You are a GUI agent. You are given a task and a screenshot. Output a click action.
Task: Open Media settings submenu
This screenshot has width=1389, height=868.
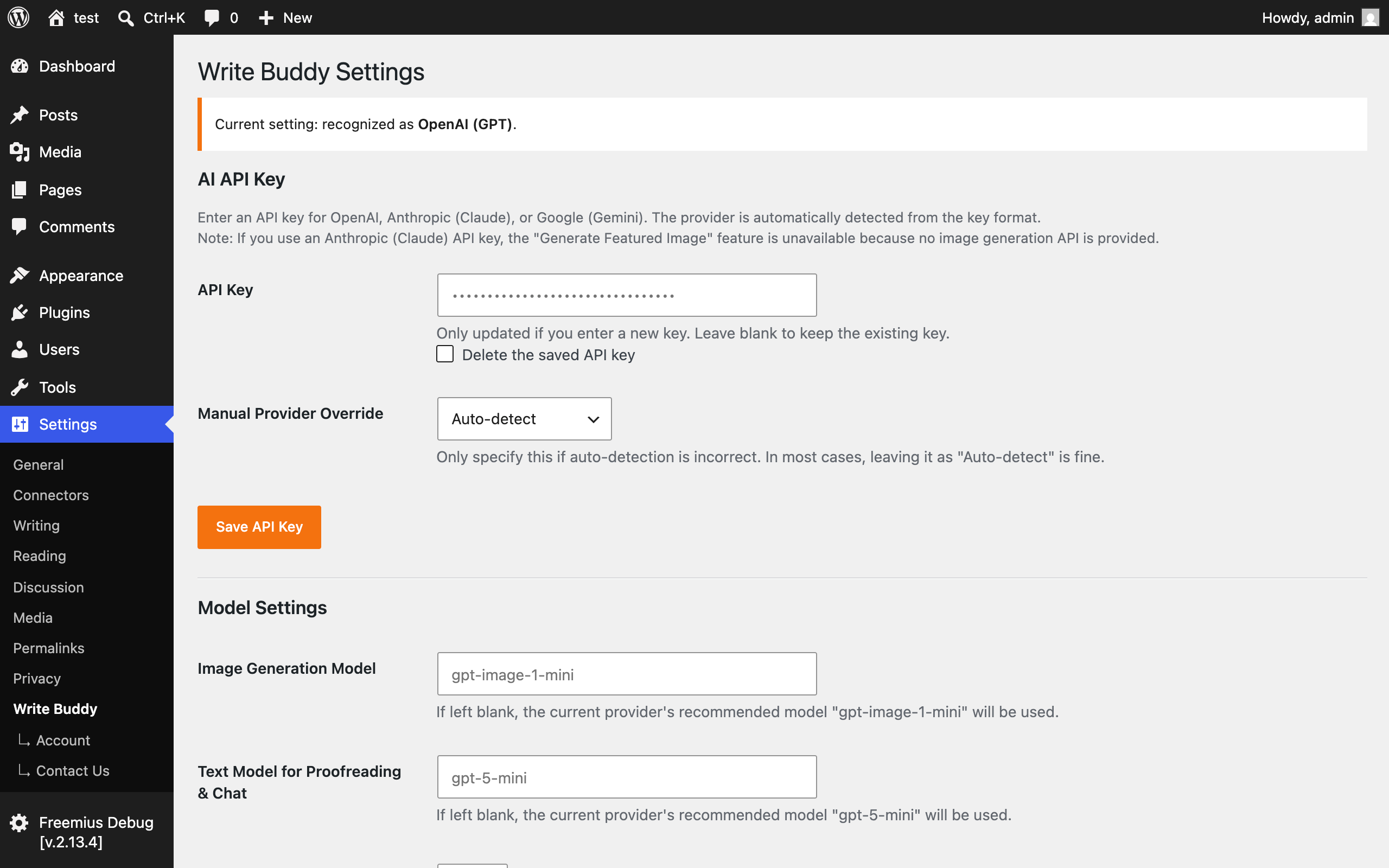[33, 618]
